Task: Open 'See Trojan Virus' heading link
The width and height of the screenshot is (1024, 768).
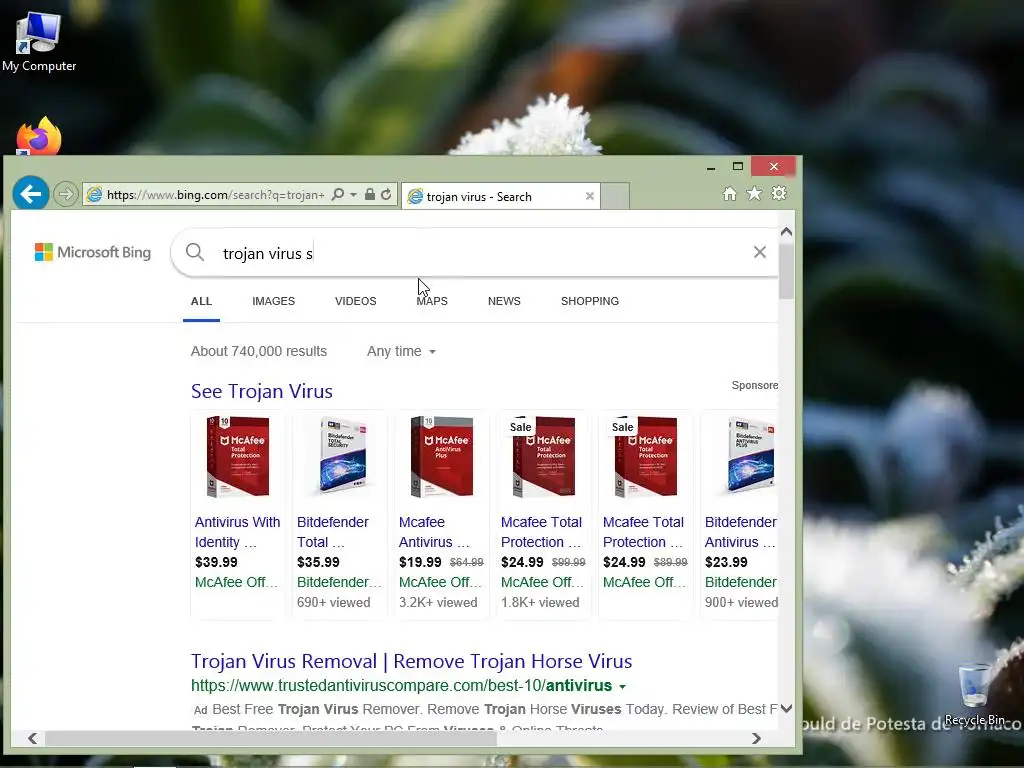Action: click(262, 391)
